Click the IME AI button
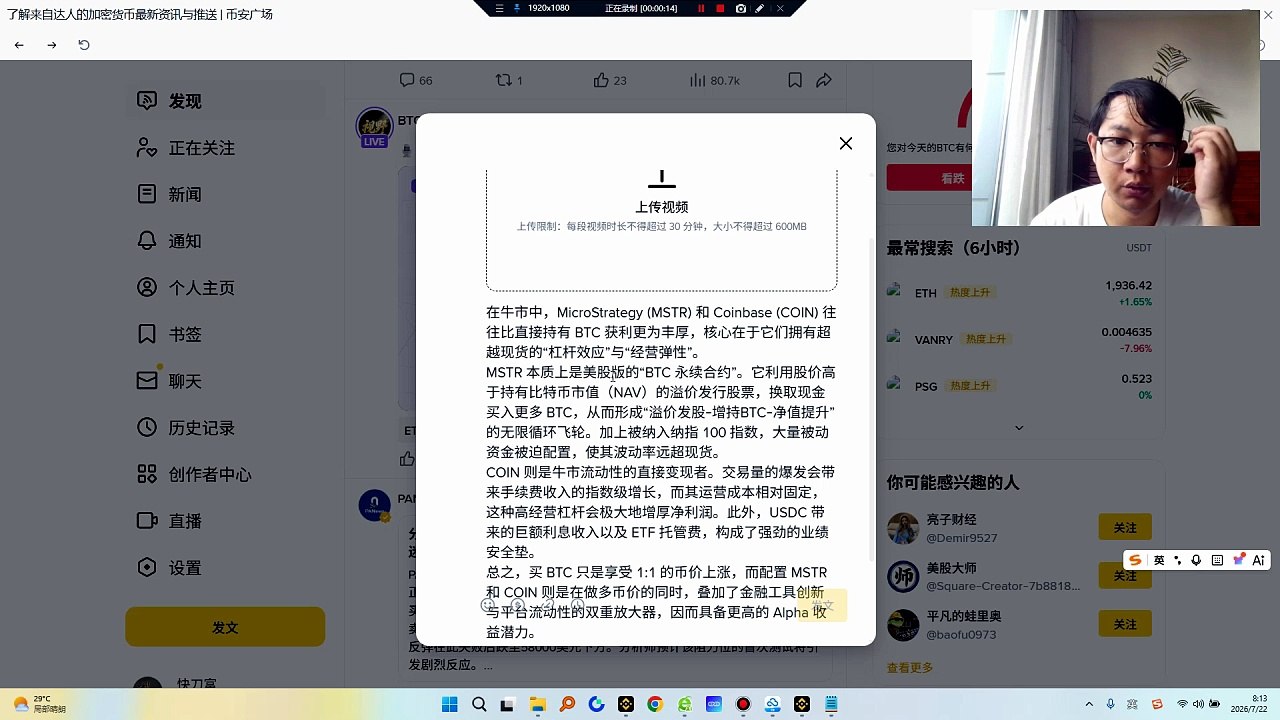The height and width of the screenshot is (720, 1280). click(x=1258, y=560)
